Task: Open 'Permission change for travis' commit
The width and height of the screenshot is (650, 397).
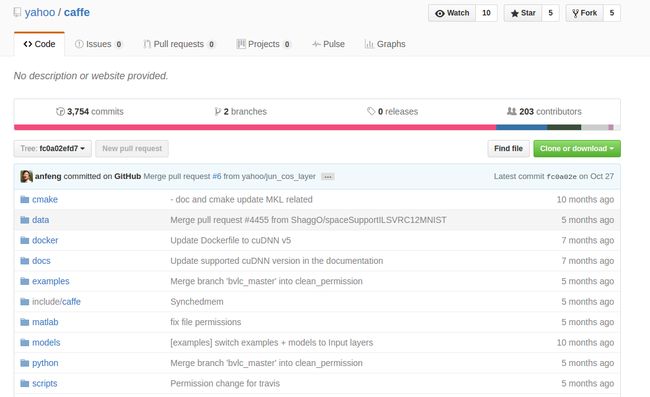Action: [x=225, y=383]
